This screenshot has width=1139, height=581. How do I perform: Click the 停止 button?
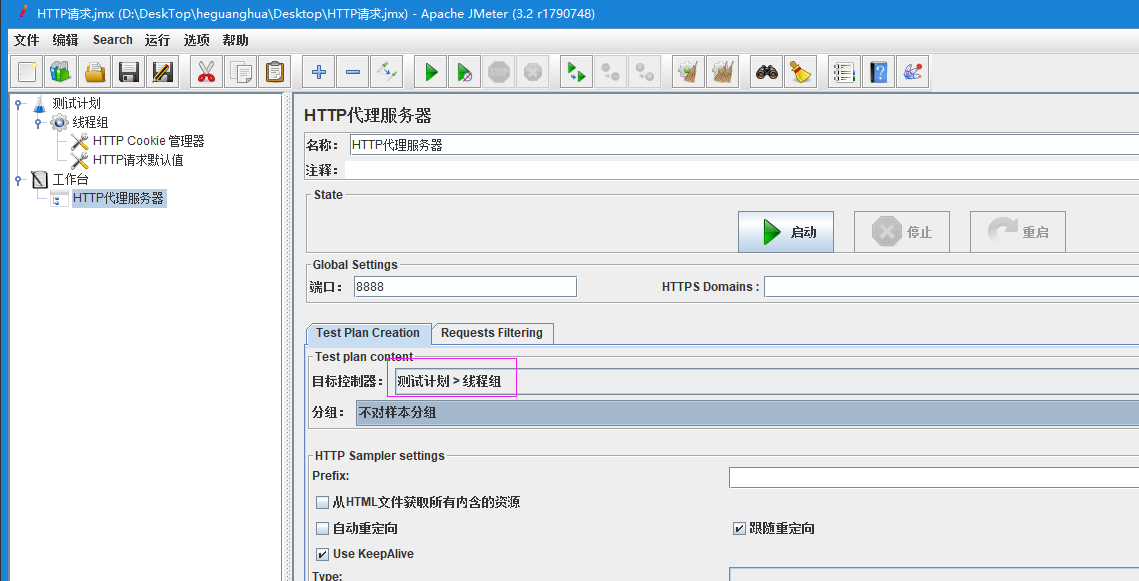tap(901, 232)
